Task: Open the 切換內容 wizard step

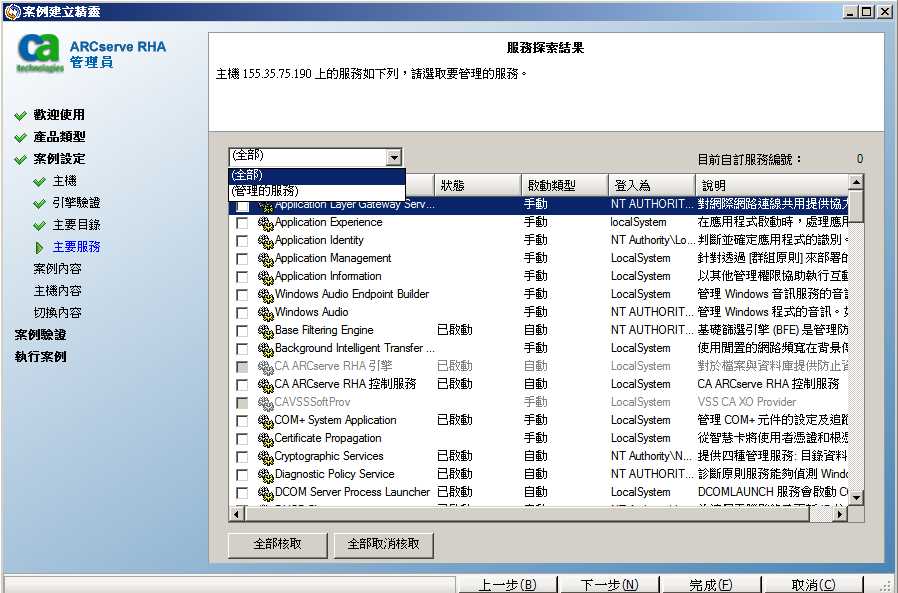Action: (57, 313)
